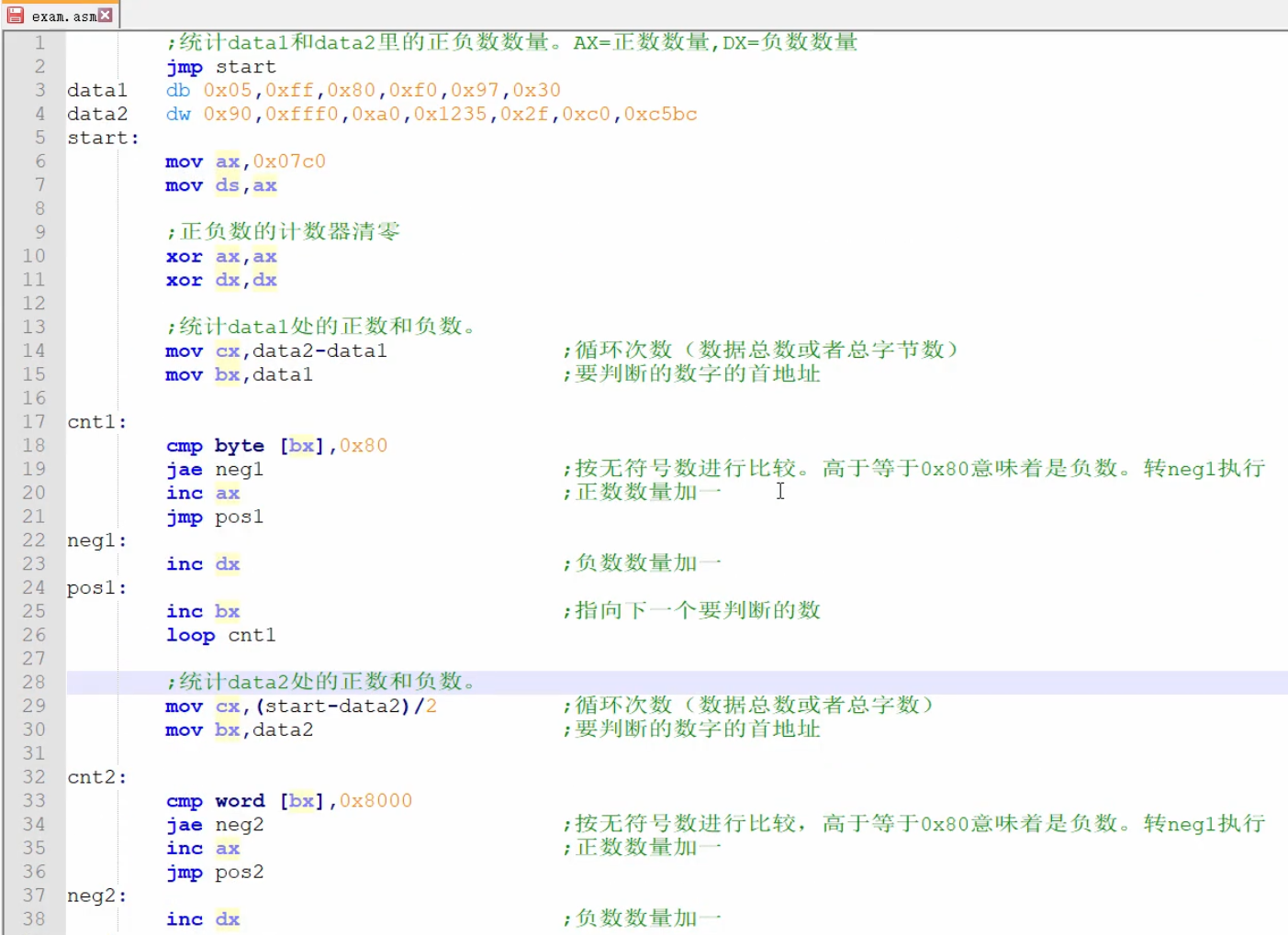Click the 'data2' label on line 4

tap(97, 114)
